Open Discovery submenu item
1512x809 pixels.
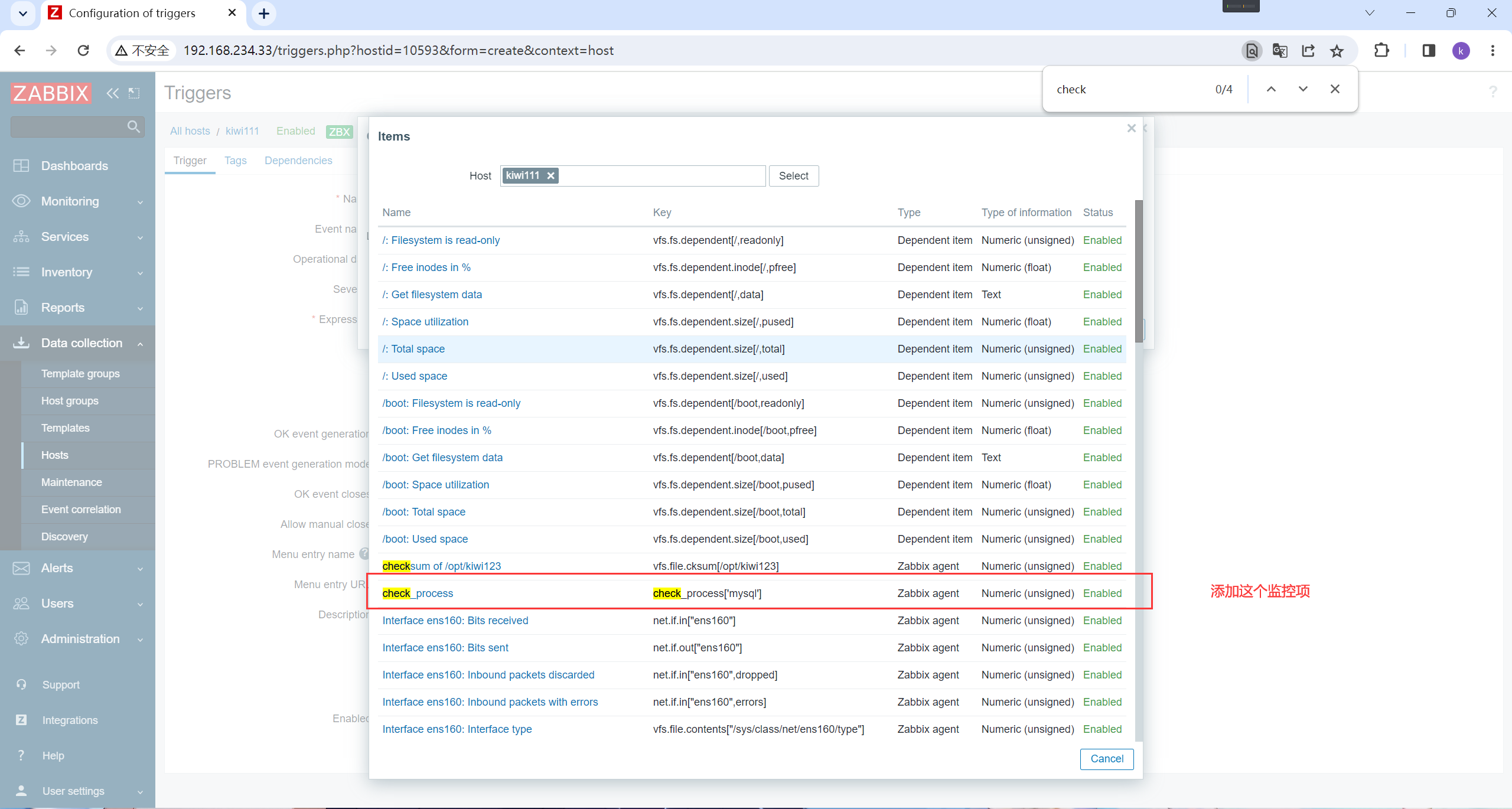click(64, 537)
